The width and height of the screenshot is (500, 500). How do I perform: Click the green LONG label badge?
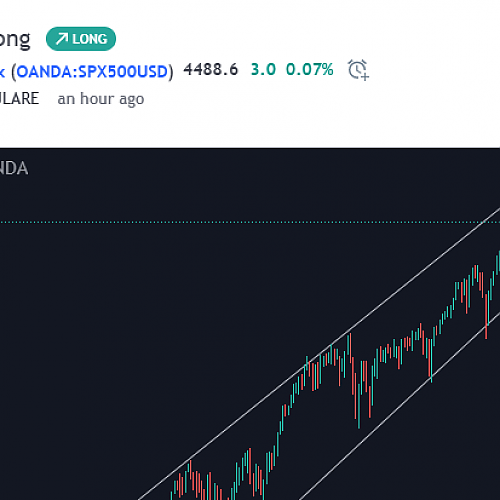(x=81, y=39)
